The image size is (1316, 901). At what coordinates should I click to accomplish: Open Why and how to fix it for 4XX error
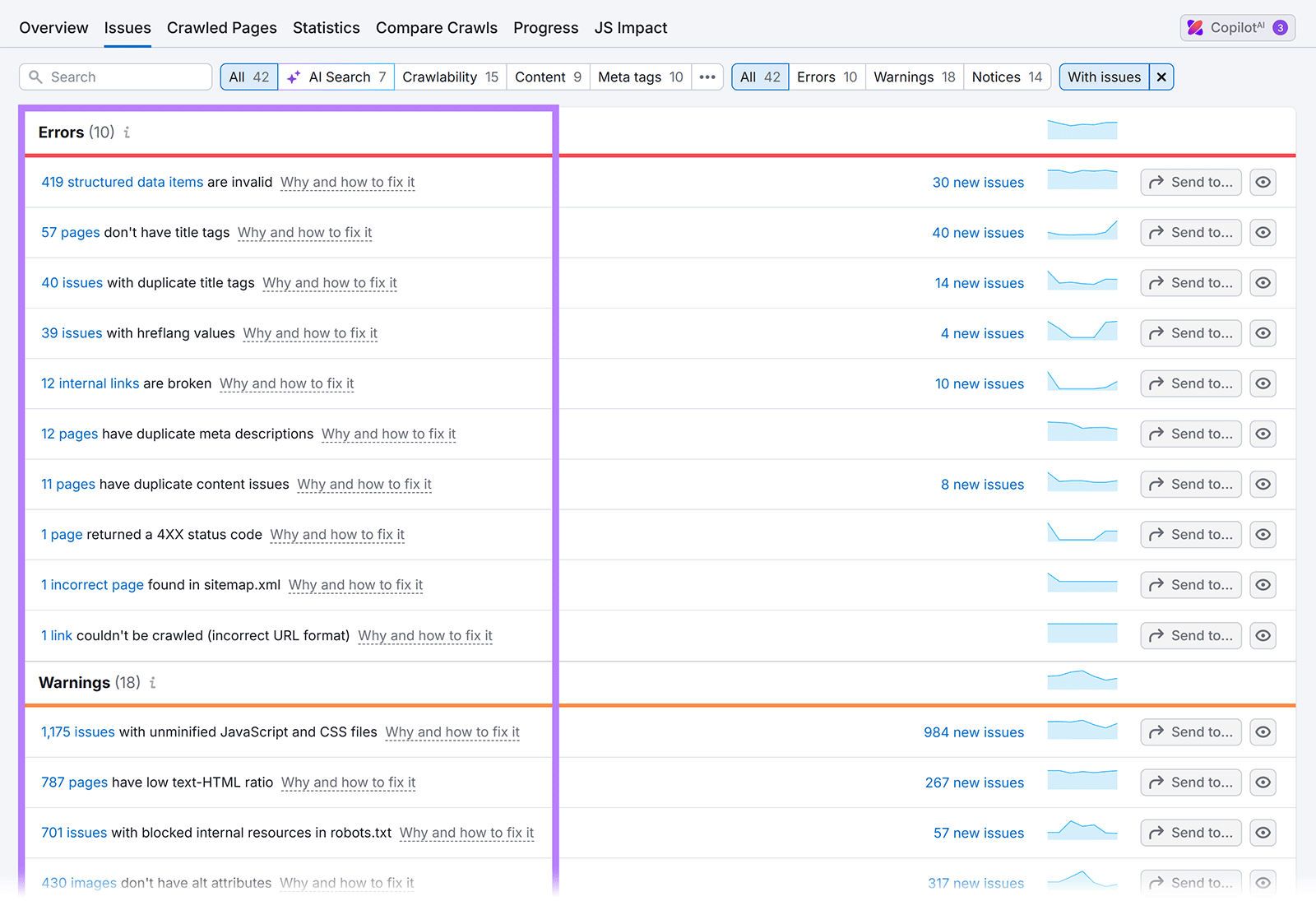(x=336, y=535)
